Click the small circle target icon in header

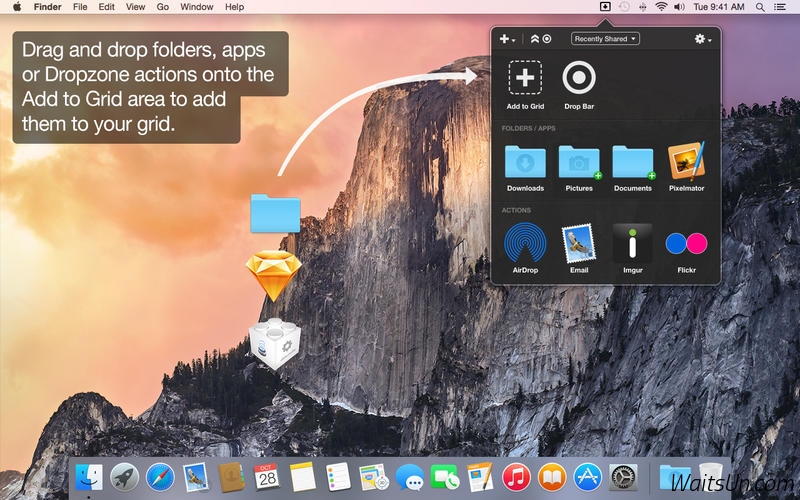point(547,39)
